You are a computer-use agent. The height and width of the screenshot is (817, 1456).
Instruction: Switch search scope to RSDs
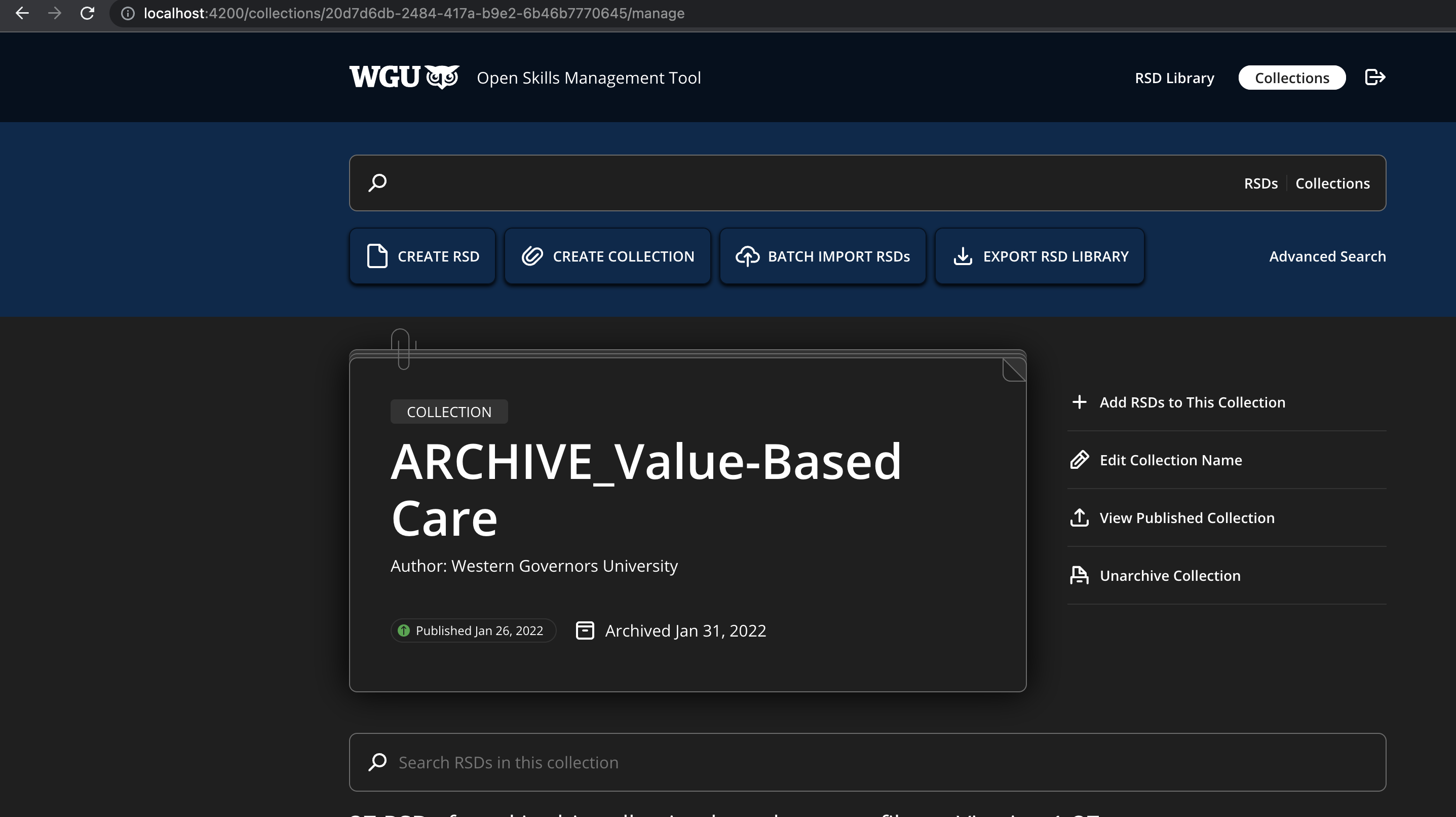[1260, 183]
